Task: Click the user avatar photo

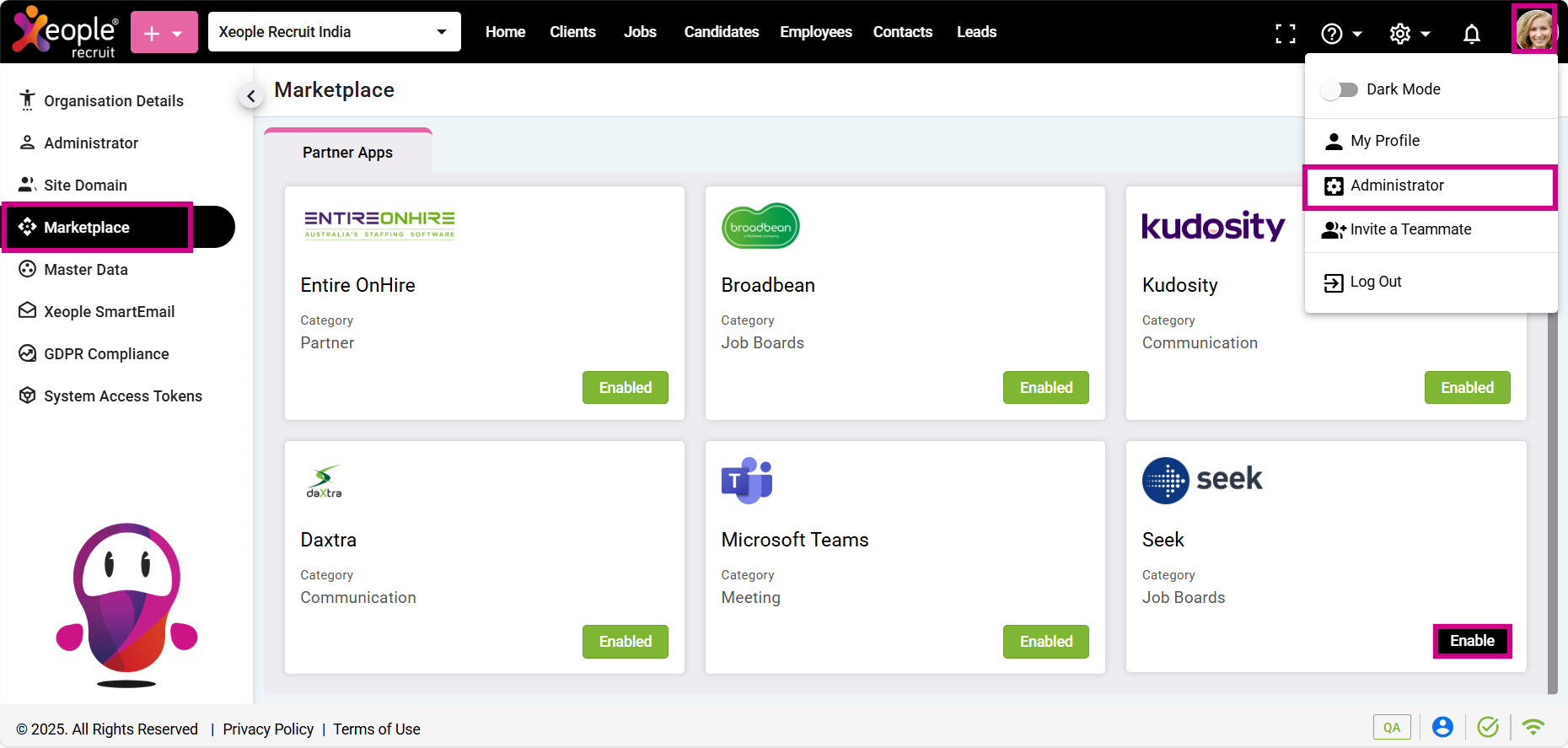Action: coord(1533,30)
